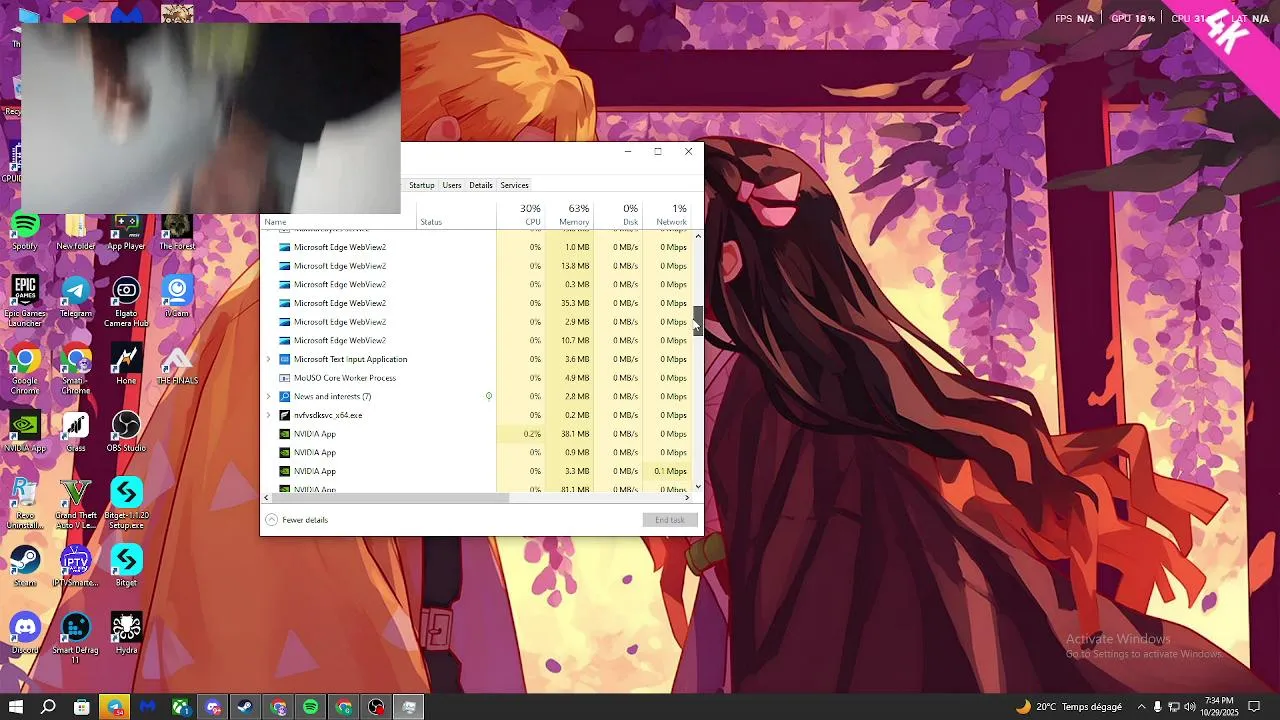Viewport: 1280px width, 720px height.
Task: Open Google Chrome desktop shortcut
Action: [x=25, y=369]
